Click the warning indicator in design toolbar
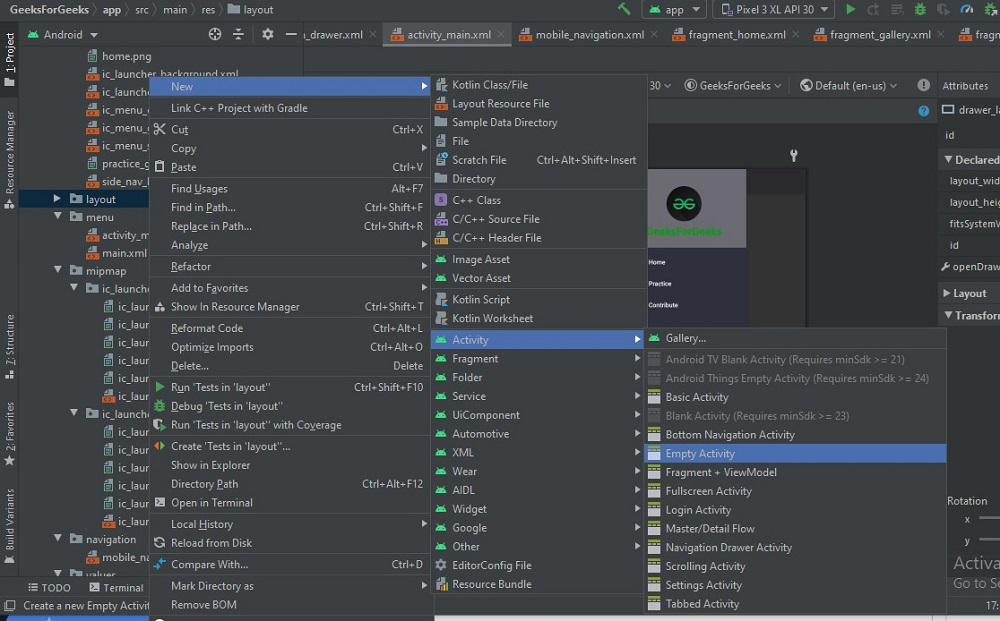Image resolution: width=1000 pixels, height=621 pixels. click(923, 85)
